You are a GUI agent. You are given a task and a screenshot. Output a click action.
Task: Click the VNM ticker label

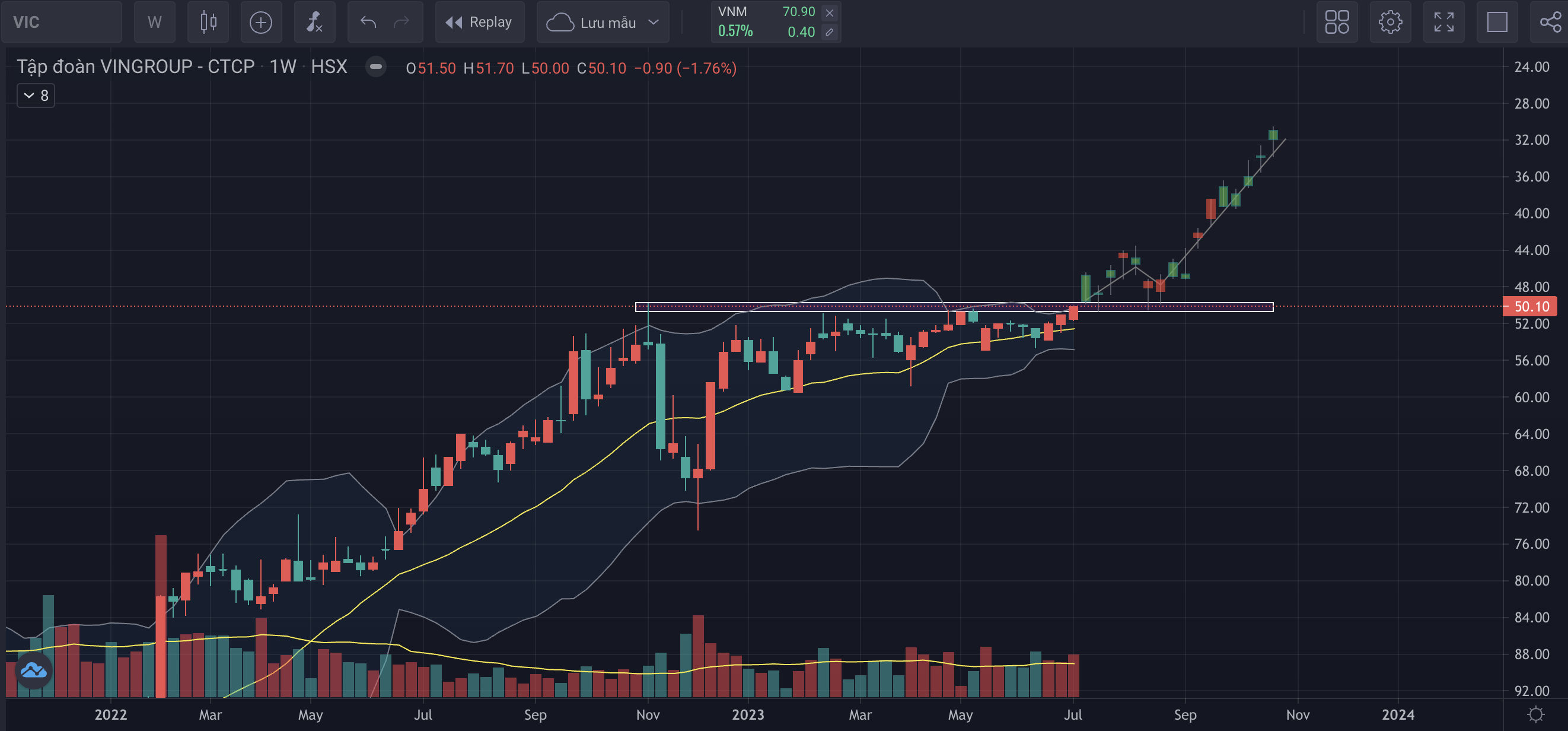tap(732, 12)
